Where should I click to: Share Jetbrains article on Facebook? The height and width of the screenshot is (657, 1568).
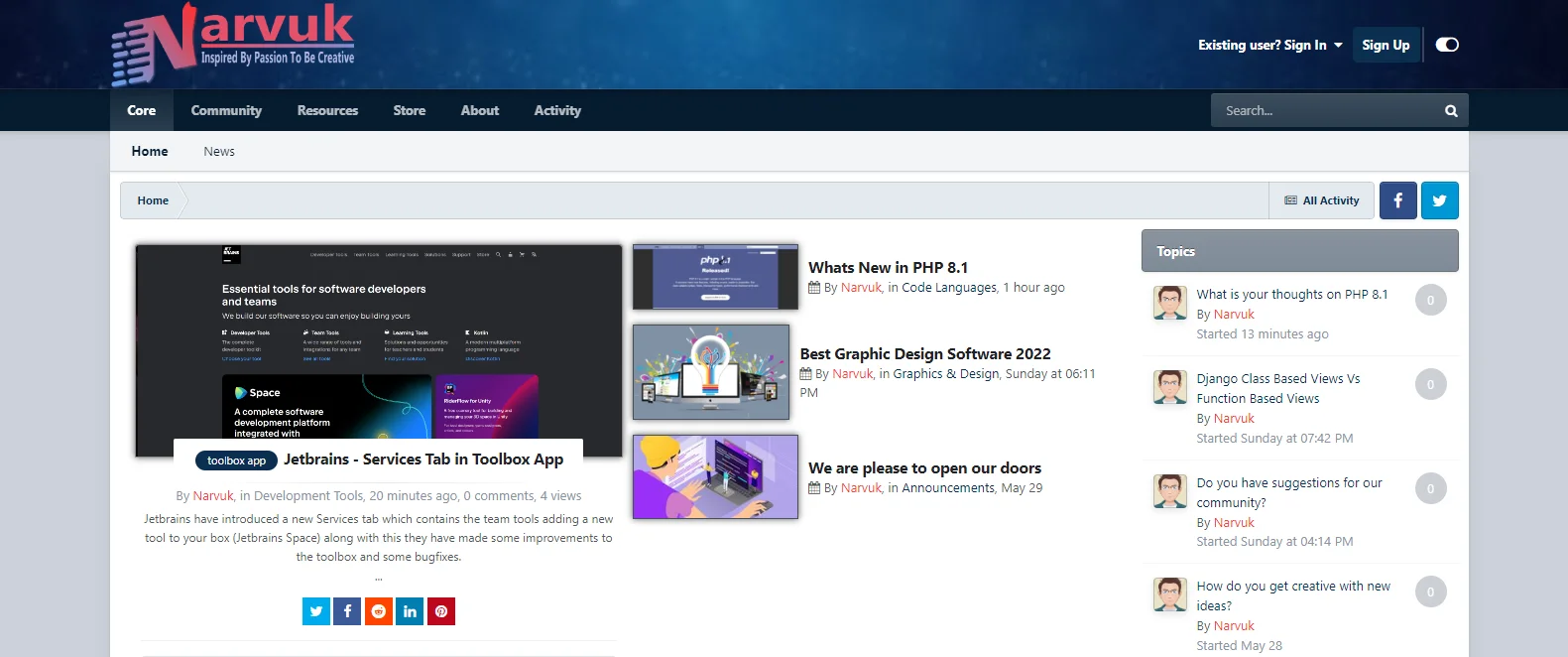[347, 611]
